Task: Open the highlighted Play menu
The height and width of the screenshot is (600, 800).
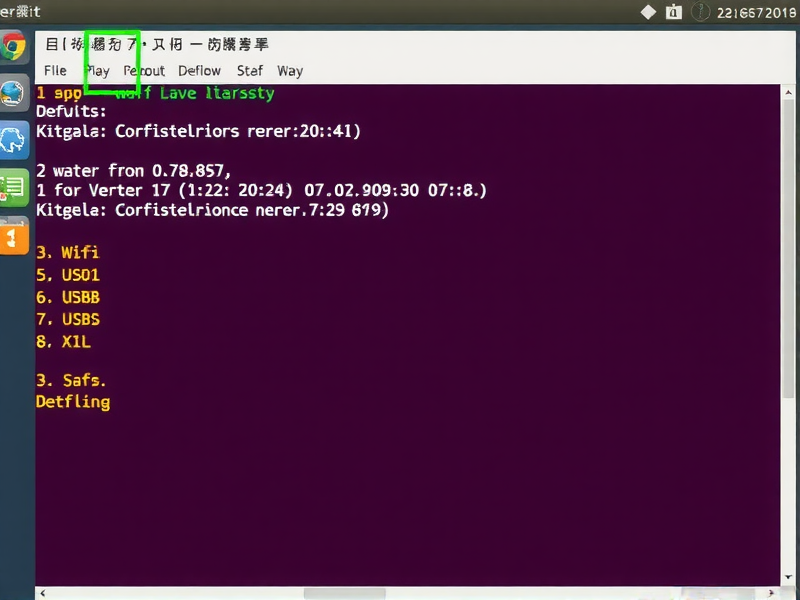Action: coord(97,70)
